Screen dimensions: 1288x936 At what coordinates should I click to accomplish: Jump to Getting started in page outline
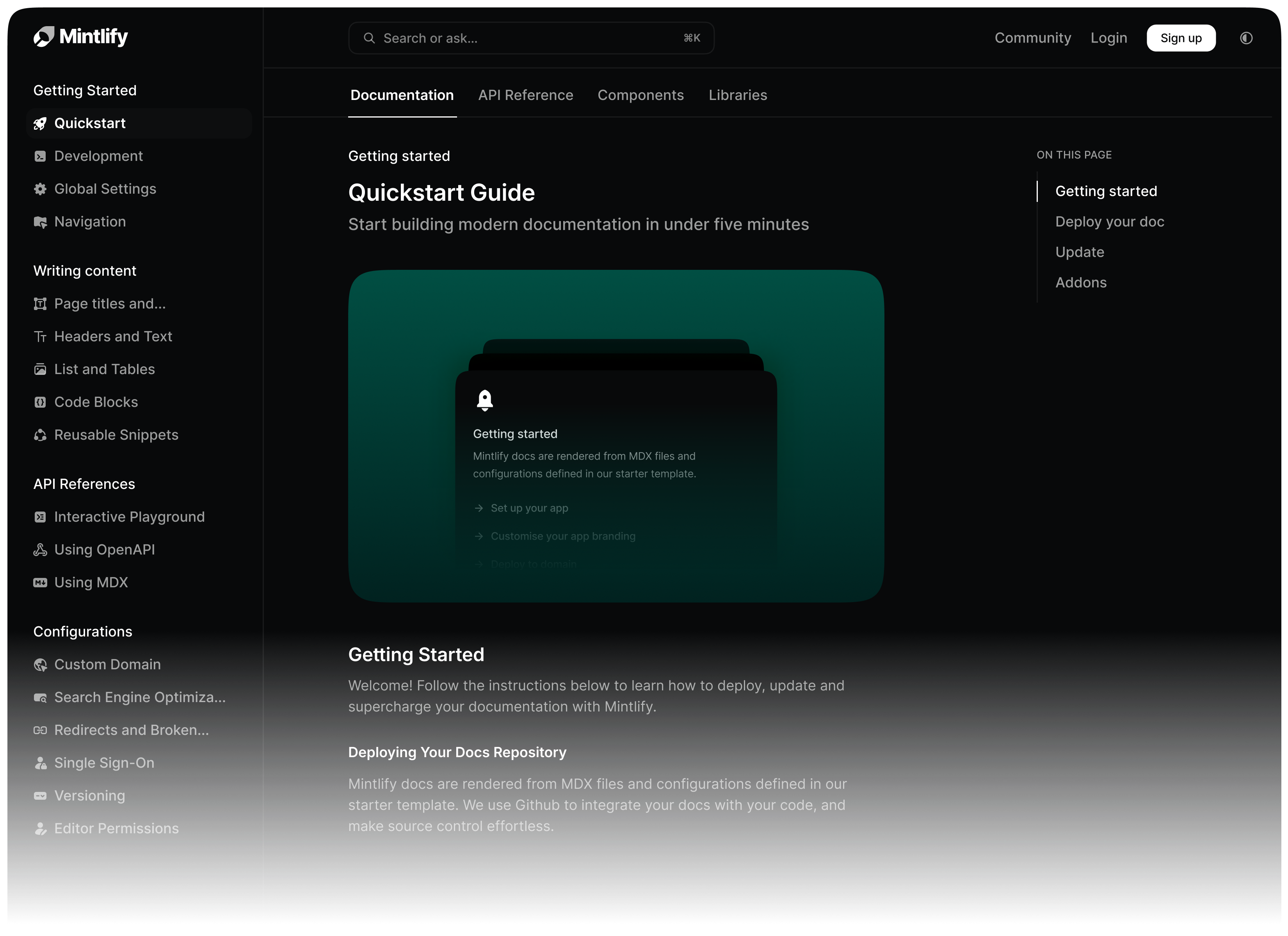[1106, 191]
